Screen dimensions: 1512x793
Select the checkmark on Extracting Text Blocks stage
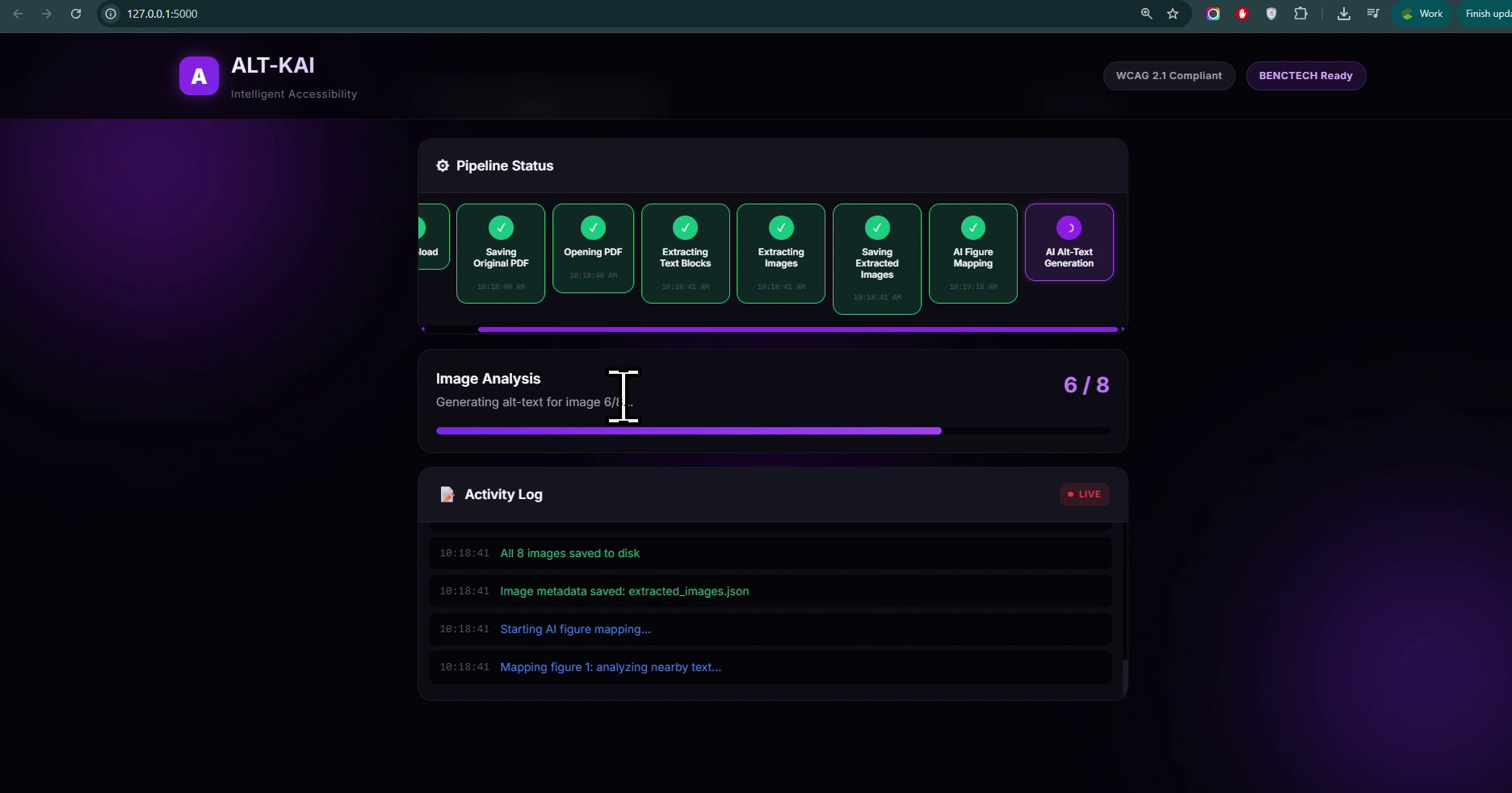coord(685,228)
